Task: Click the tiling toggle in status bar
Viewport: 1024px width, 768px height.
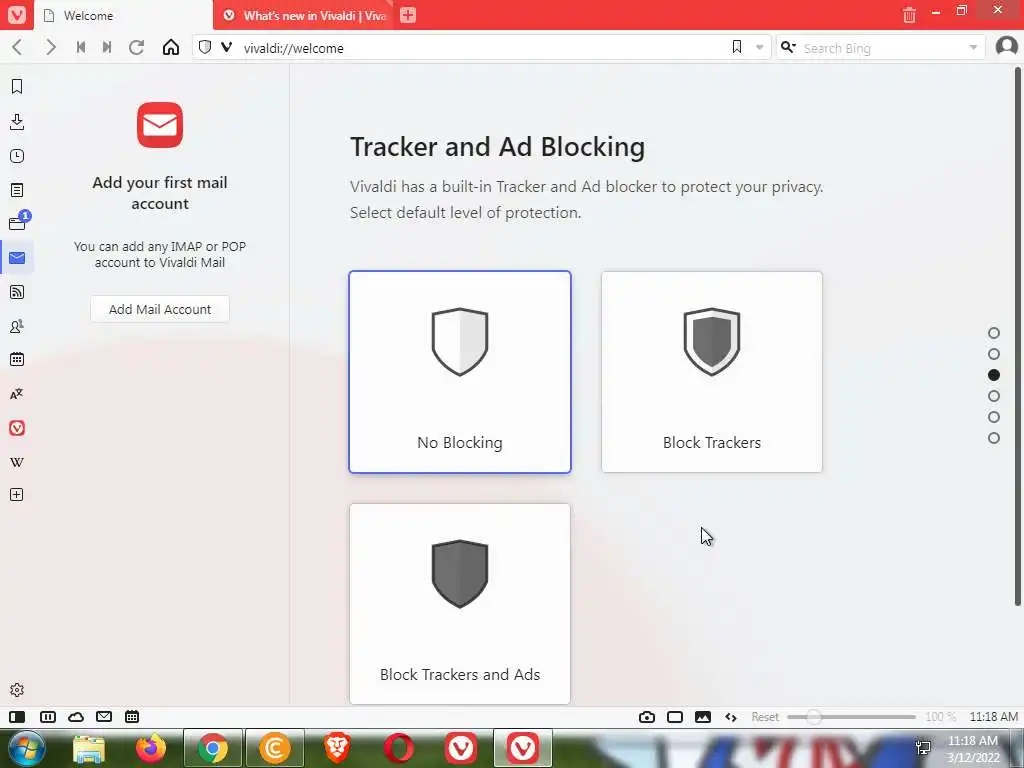Action: tap(48, 716)
